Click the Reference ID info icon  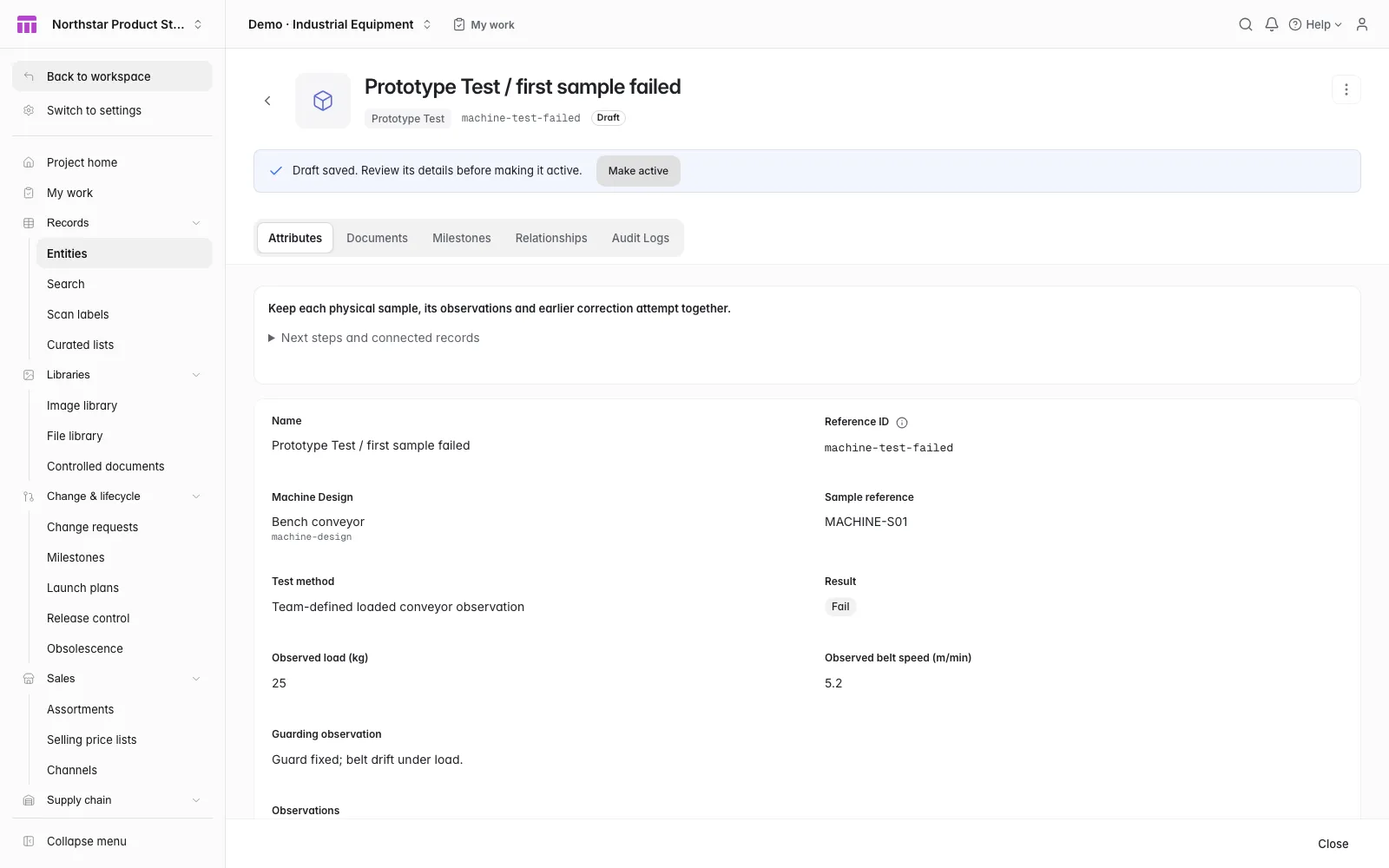(901, 423)
